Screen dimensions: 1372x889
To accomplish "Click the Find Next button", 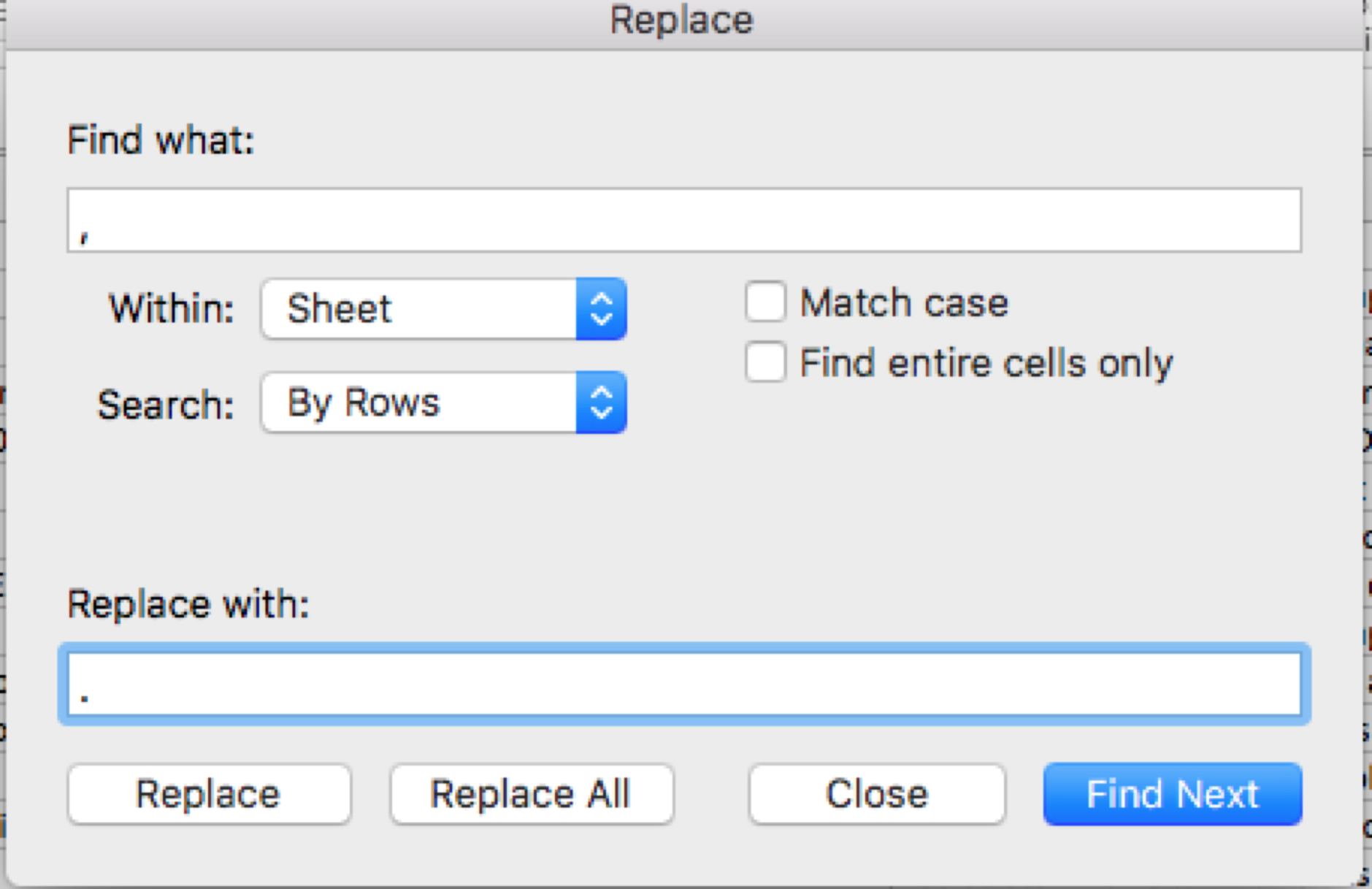I will [1172, 794].
